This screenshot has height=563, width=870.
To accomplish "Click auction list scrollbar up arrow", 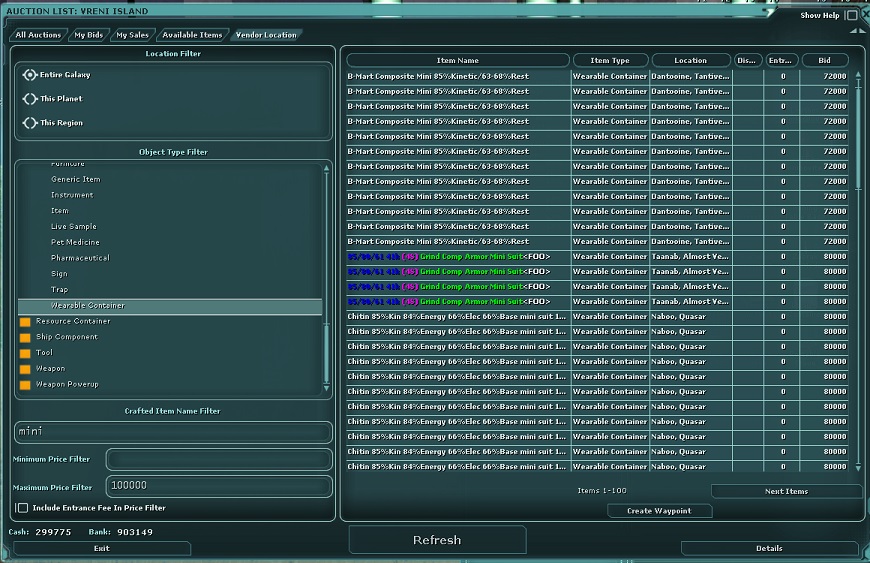I will [x=858, y=74].
